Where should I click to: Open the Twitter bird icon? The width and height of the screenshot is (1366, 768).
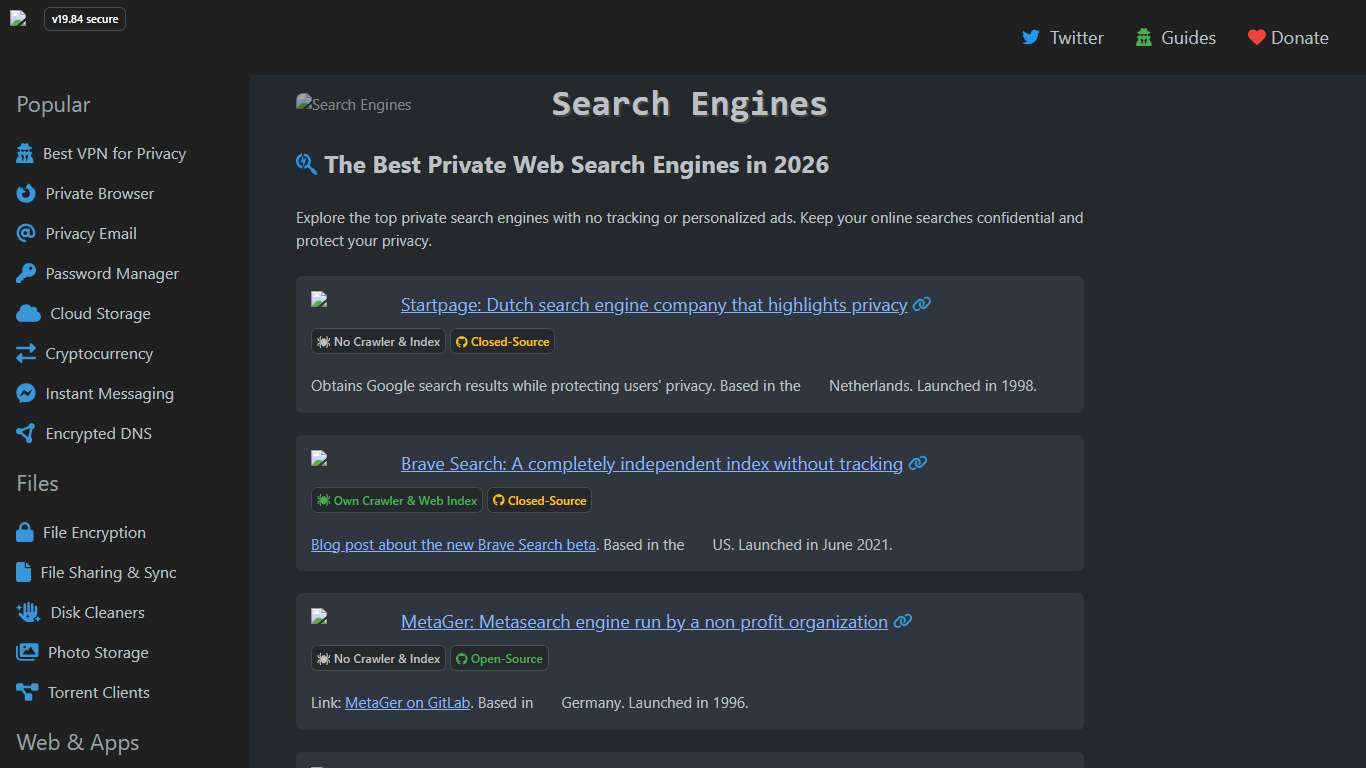(x=1031, y=37)
